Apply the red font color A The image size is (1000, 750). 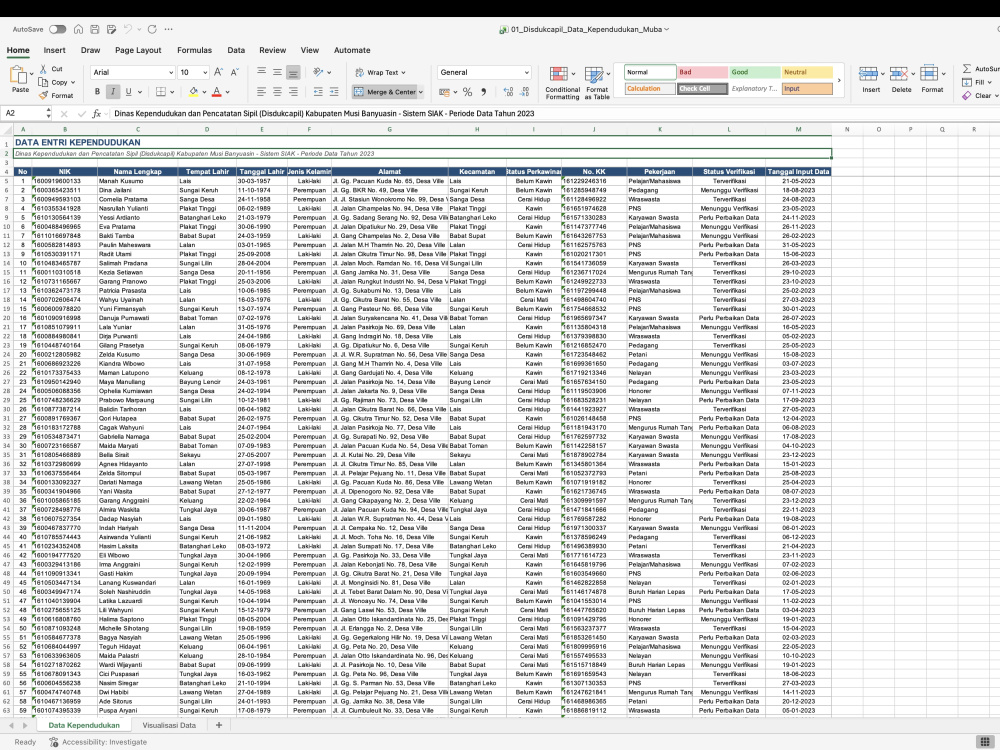click(x=217, y=92)
